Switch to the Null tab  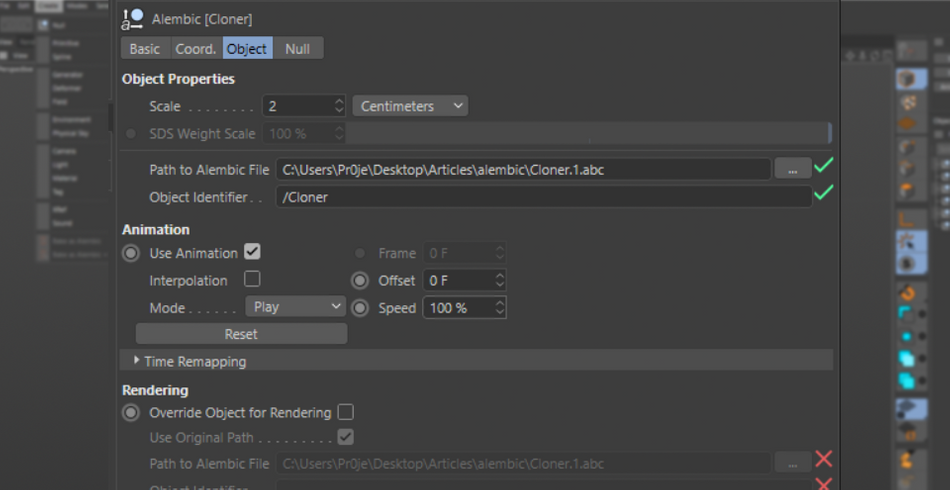point(297,49)
